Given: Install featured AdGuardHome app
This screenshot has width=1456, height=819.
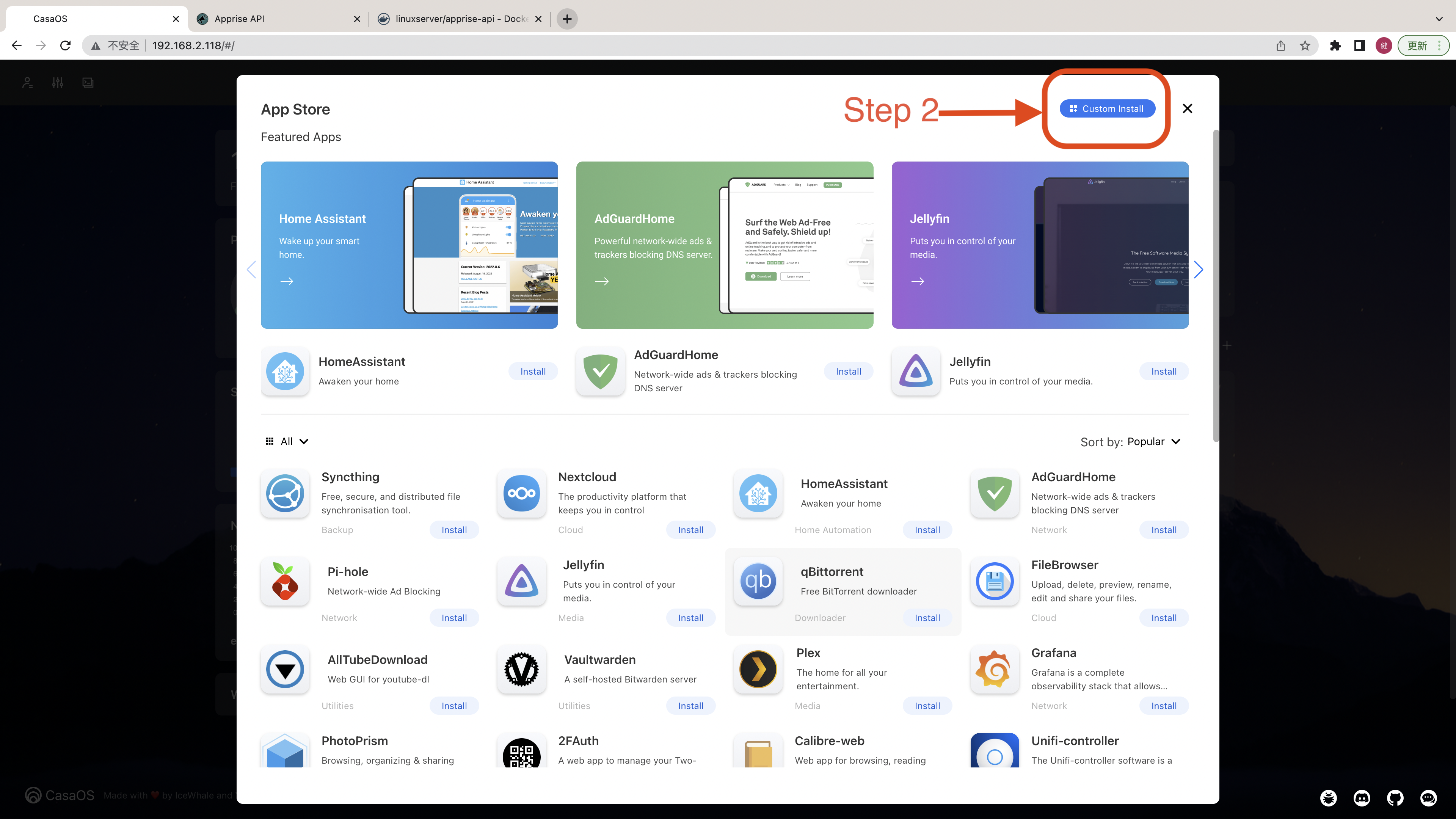Looking at the screenshot, I should [849, 371].
